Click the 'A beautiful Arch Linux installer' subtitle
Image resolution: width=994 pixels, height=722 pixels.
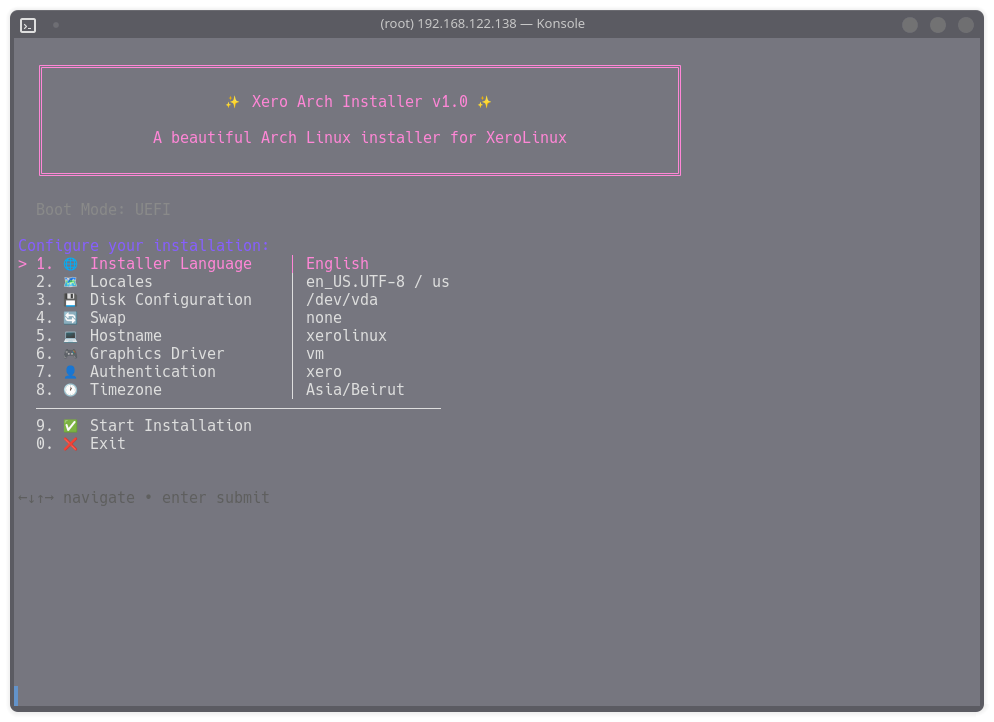pos(359,138)
